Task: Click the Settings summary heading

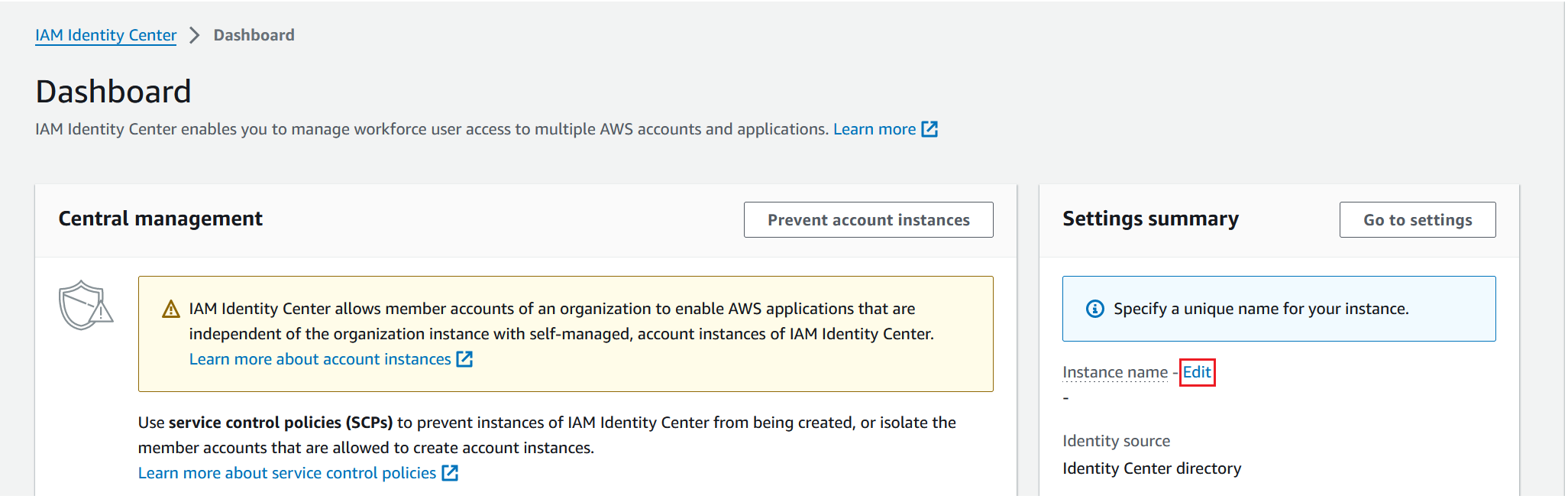Action: point(1150,219)
